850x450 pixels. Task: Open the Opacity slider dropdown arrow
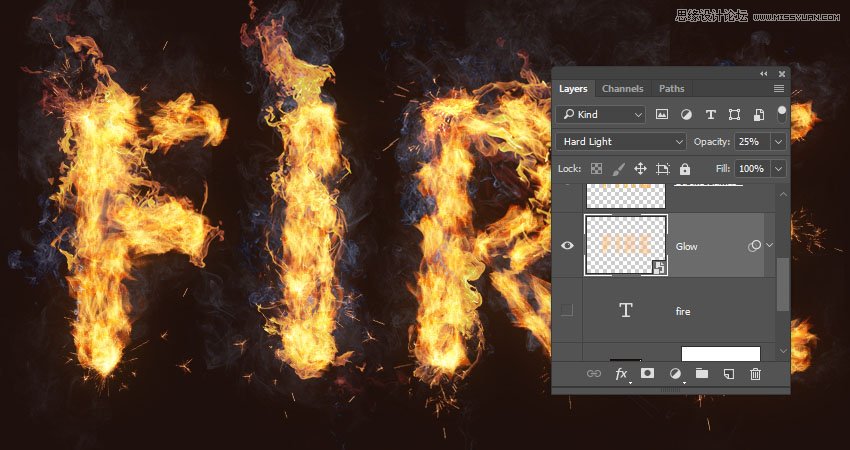tap(778, 142)
